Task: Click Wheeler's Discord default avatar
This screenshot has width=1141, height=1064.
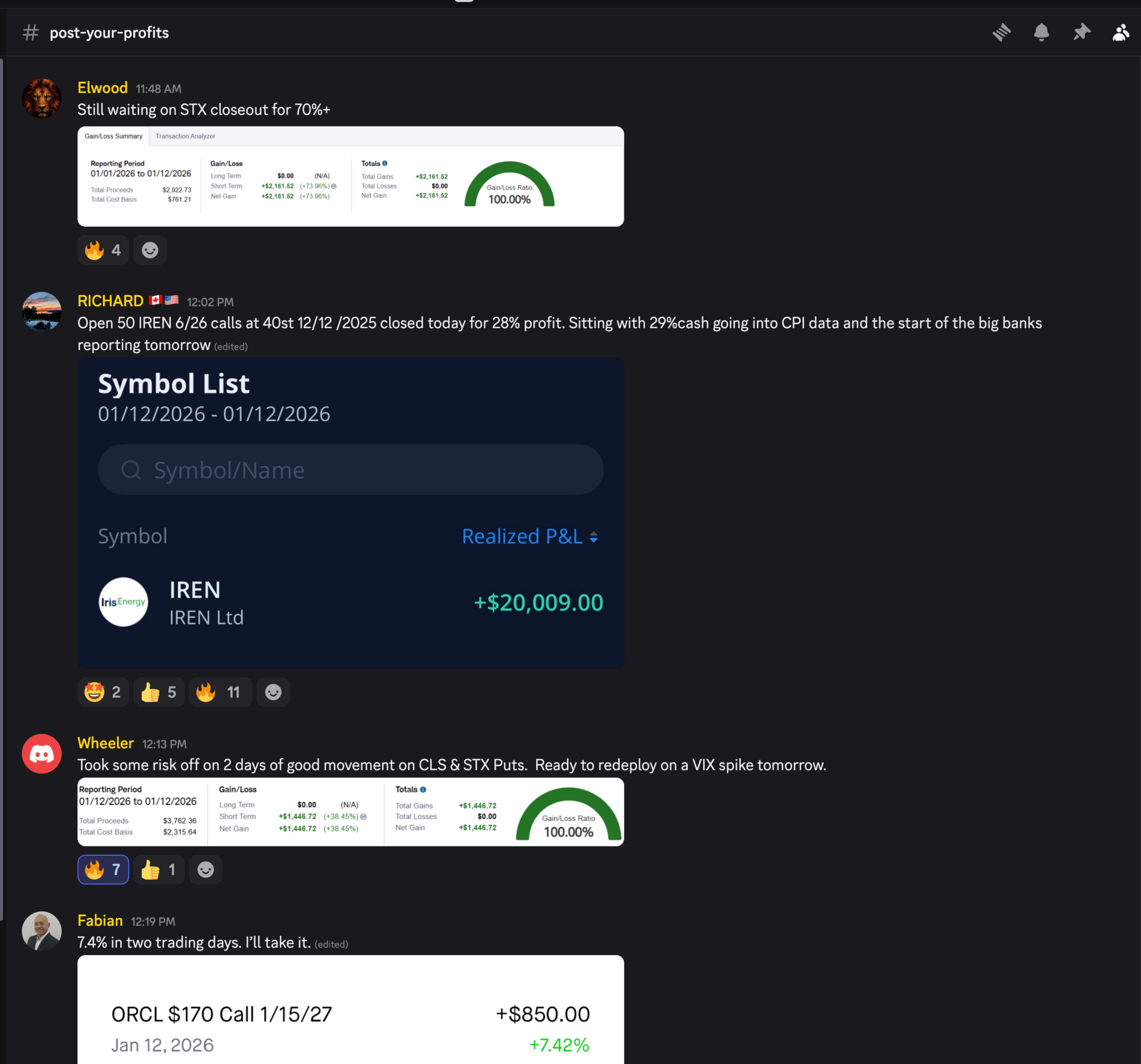Action: point(42,754)
